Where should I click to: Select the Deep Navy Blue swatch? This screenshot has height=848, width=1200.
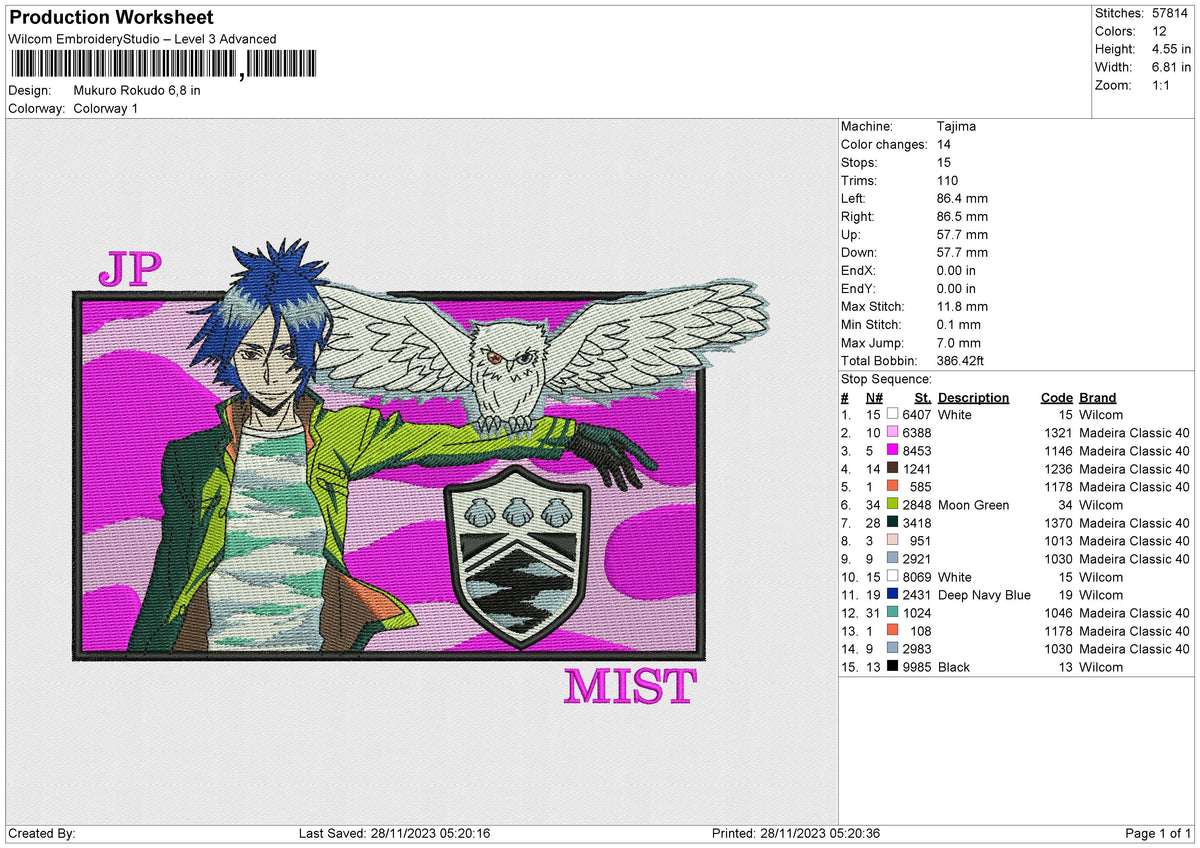point(892,595)
